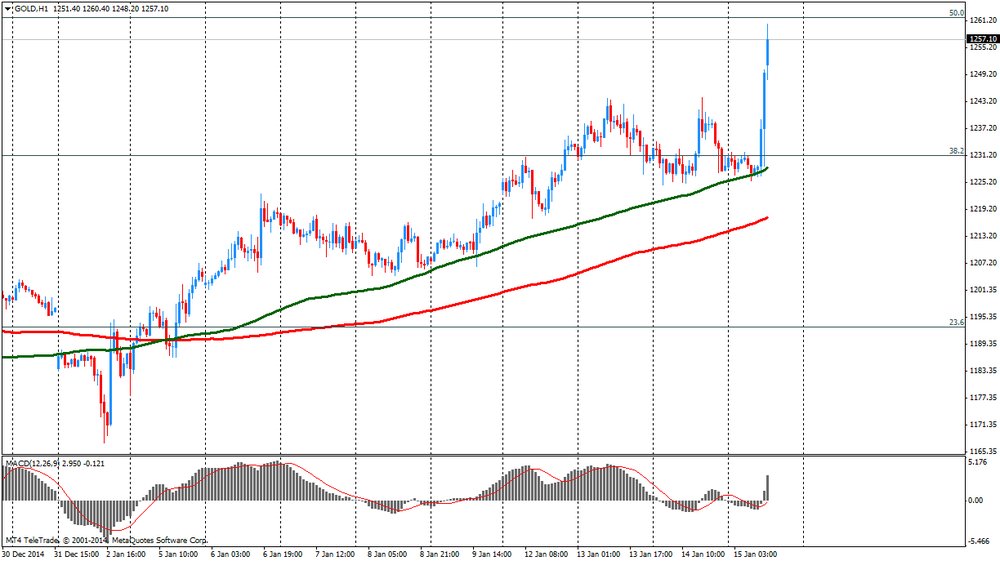This screenshot has height=561, width=1000.
Task: Click the 5.176 MACD scale value
Action: [978, 462]
